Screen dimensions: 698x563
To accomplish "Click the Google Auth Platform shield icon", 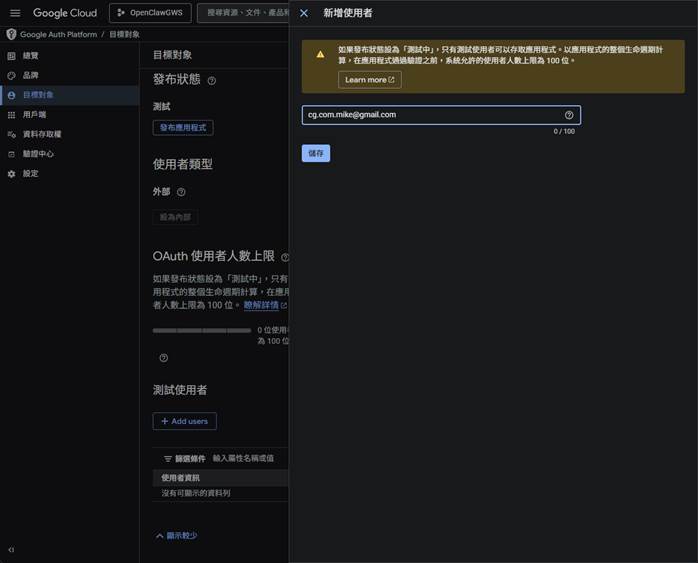I will [x=11, y=34].
